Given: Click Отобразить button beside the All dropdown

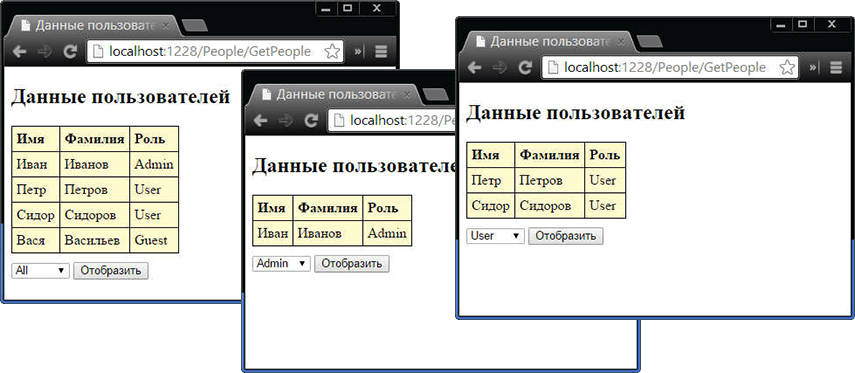Looking at the screenshot, I should tap(111, 270).
